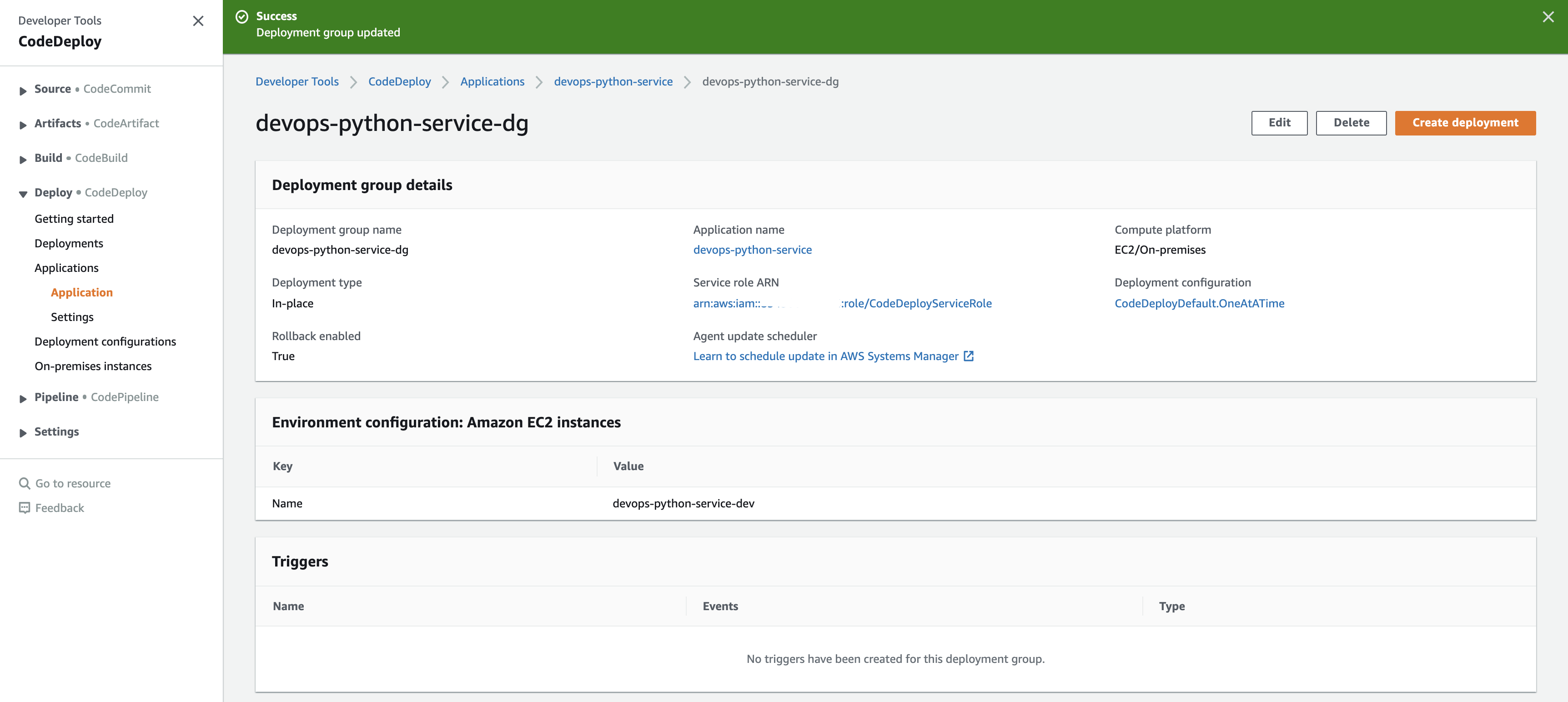Click the Go to resource search icon

point(25,483)
